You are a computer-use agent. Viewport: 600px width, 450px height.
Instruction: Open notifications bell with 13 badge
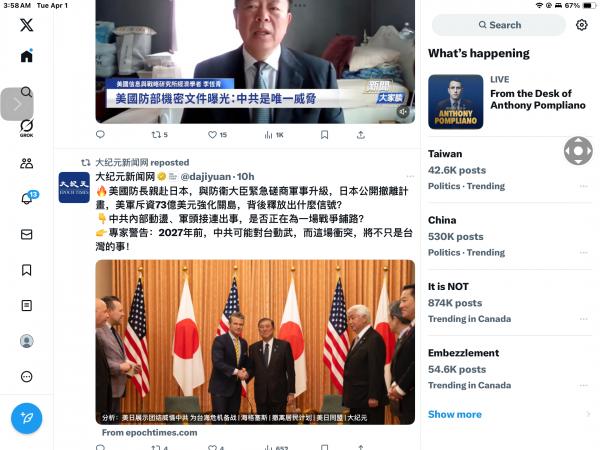28,198
